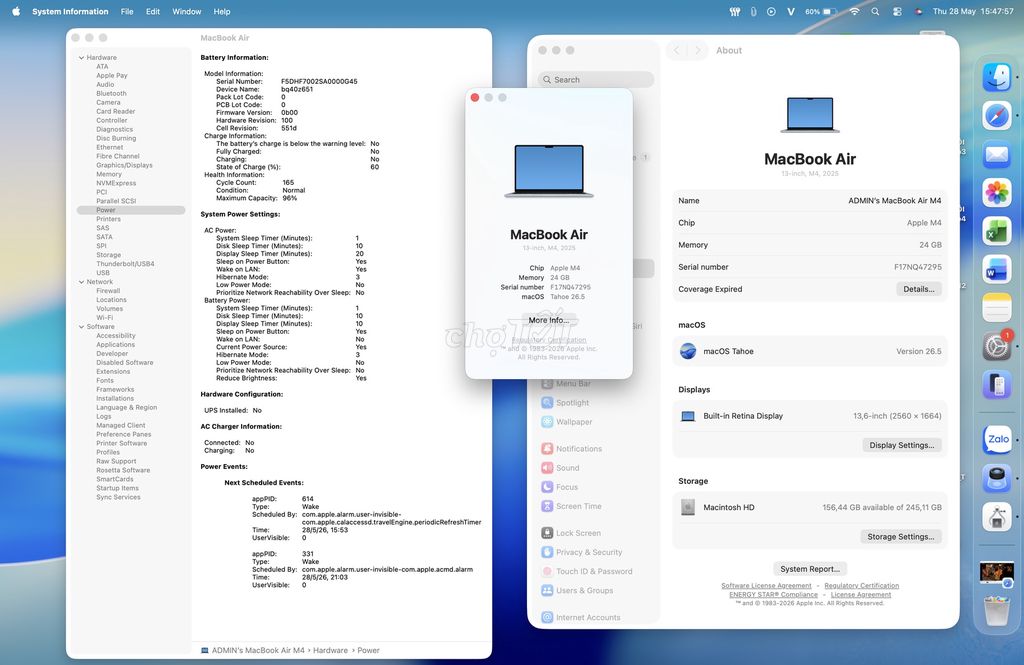Select Graphics/Displays in sidebar
The image size is (1024, 665).
pos(124,165)
